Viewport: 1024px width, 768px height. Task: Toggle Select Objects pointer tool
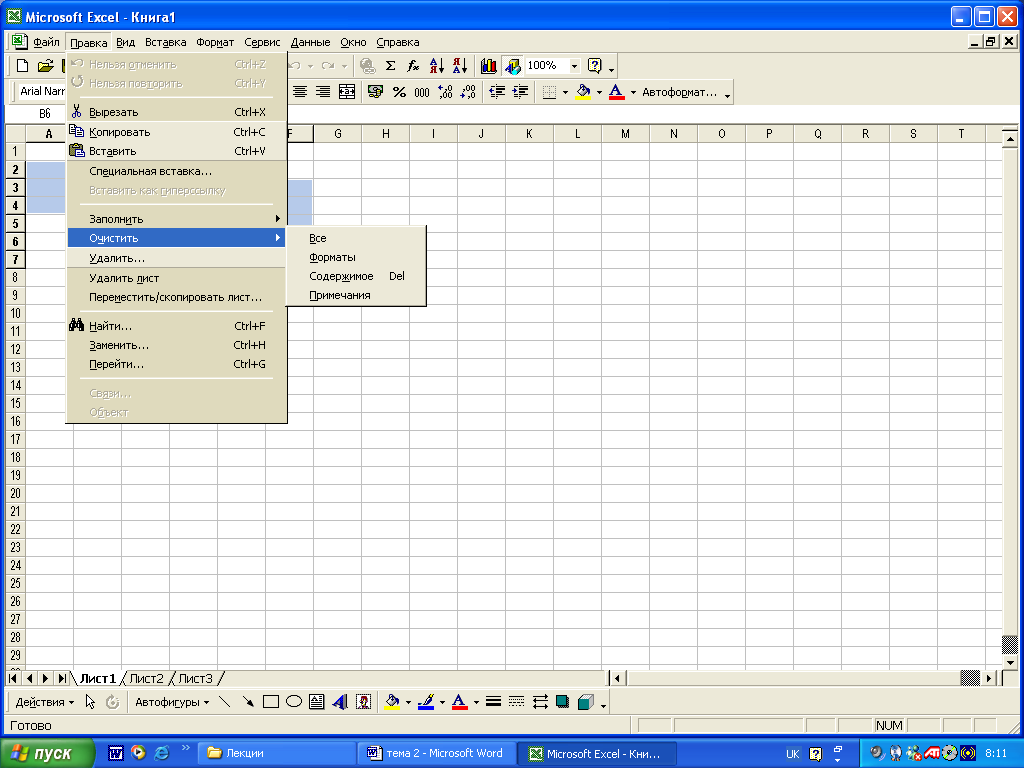90,702
